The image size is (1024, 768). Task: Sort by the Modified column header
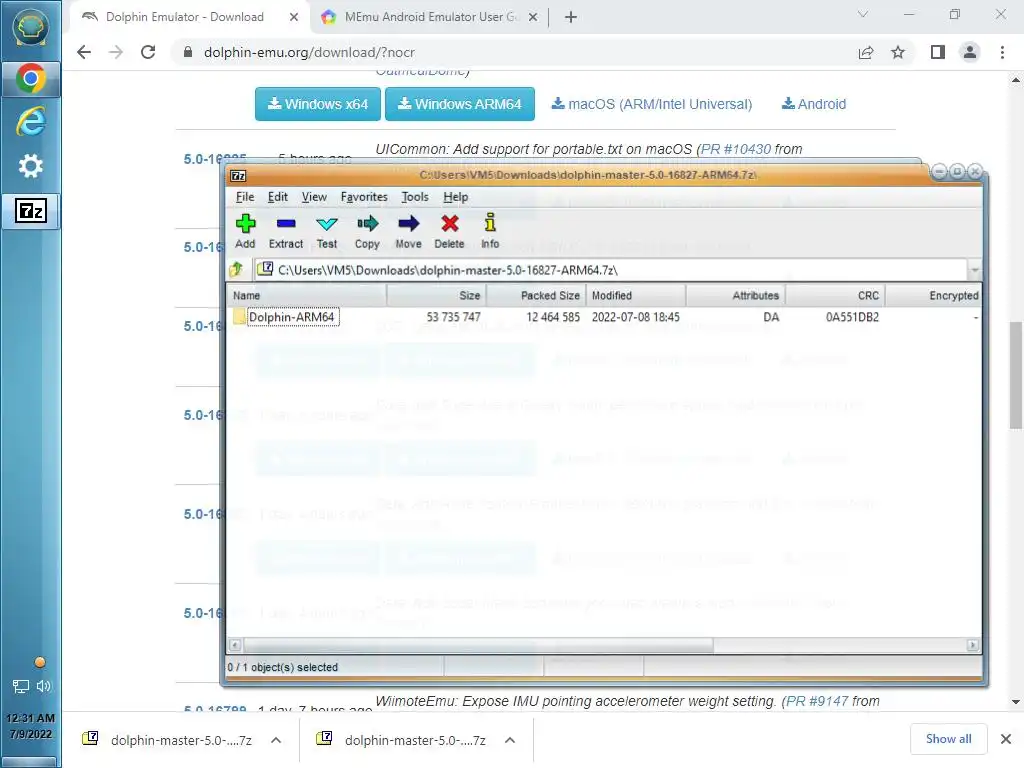coord(635,295)
